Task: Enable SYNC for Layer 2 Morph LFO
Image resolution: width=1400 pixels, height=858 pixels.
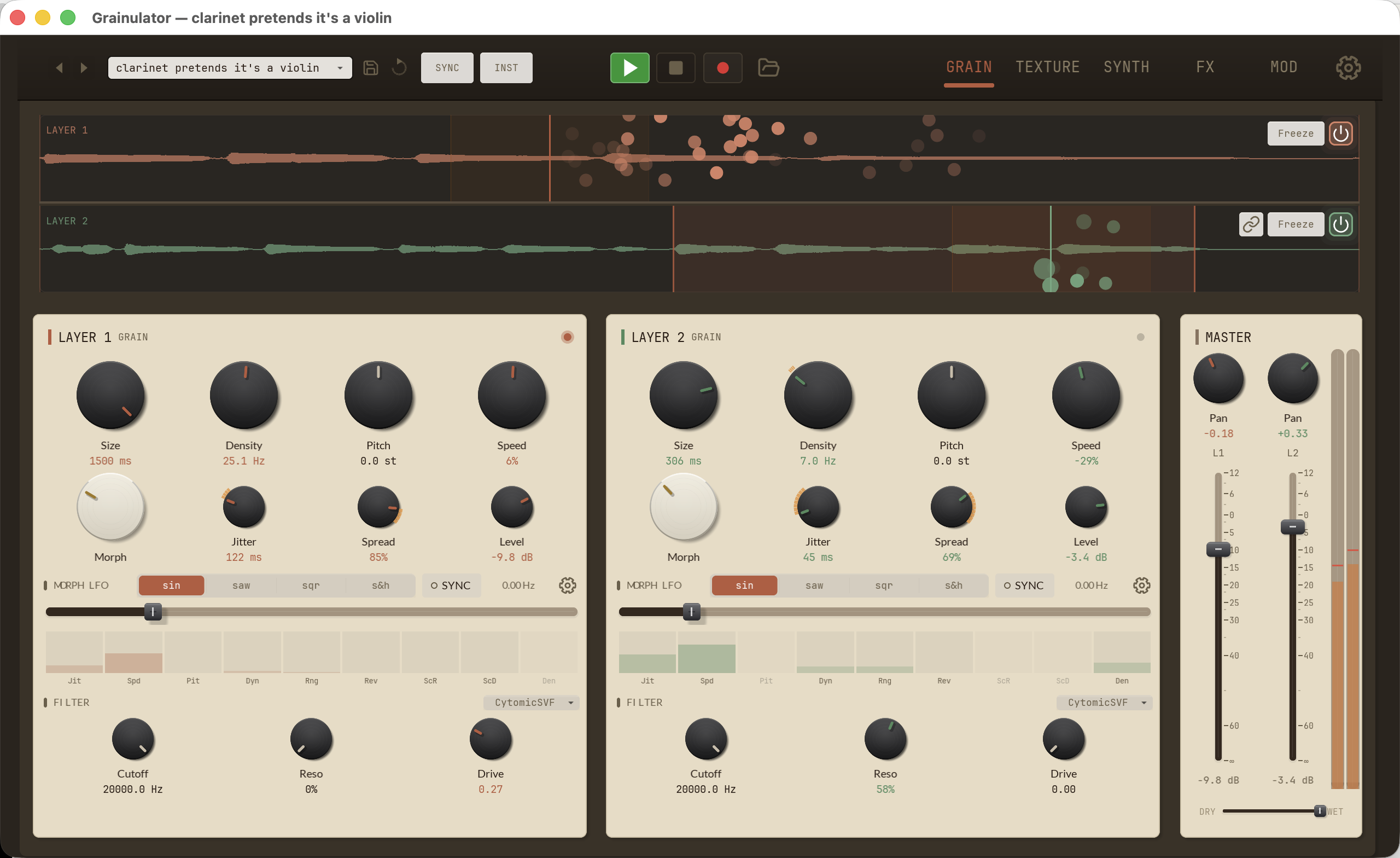Action: tap(1024, 585)
